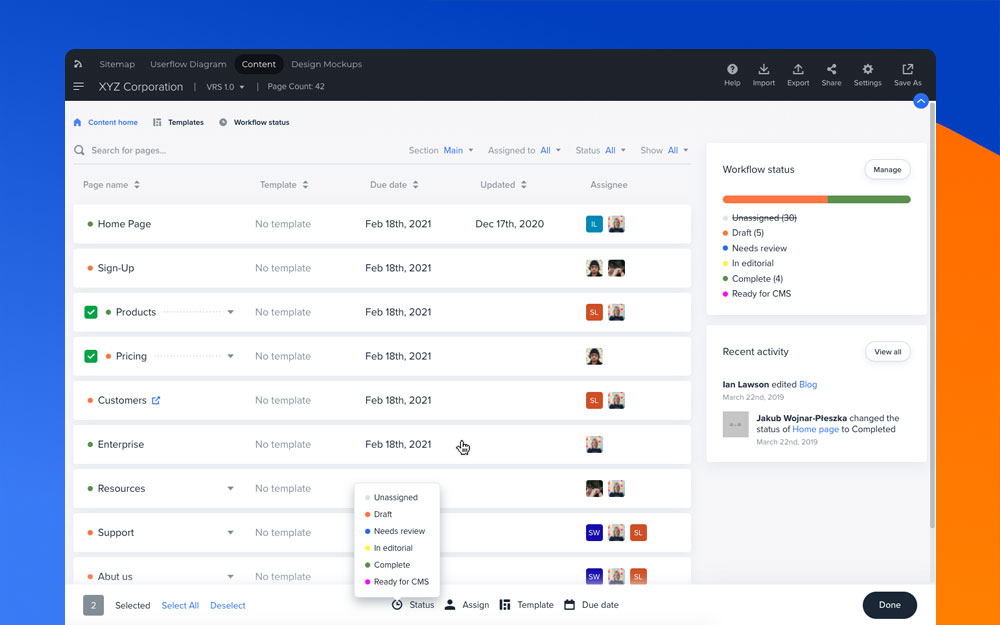Open Settings gear icon
Image resolution: width=1000 pixels, height=625 pixels.
(x=867, y=70)
